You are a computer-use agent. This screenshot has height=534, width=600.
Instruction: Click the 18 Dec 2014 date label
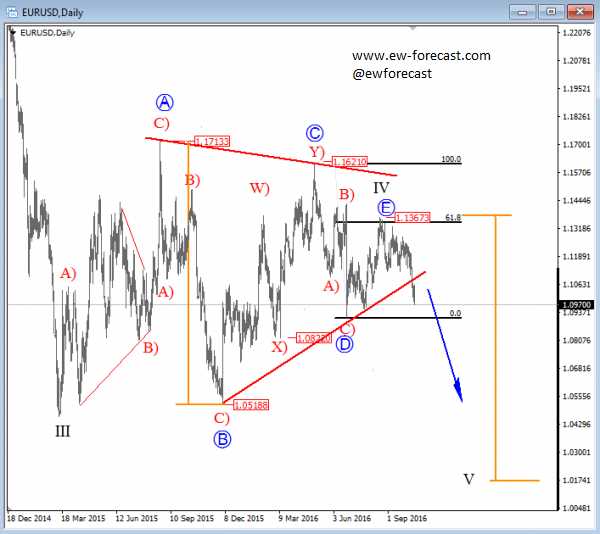click(27, 519)
